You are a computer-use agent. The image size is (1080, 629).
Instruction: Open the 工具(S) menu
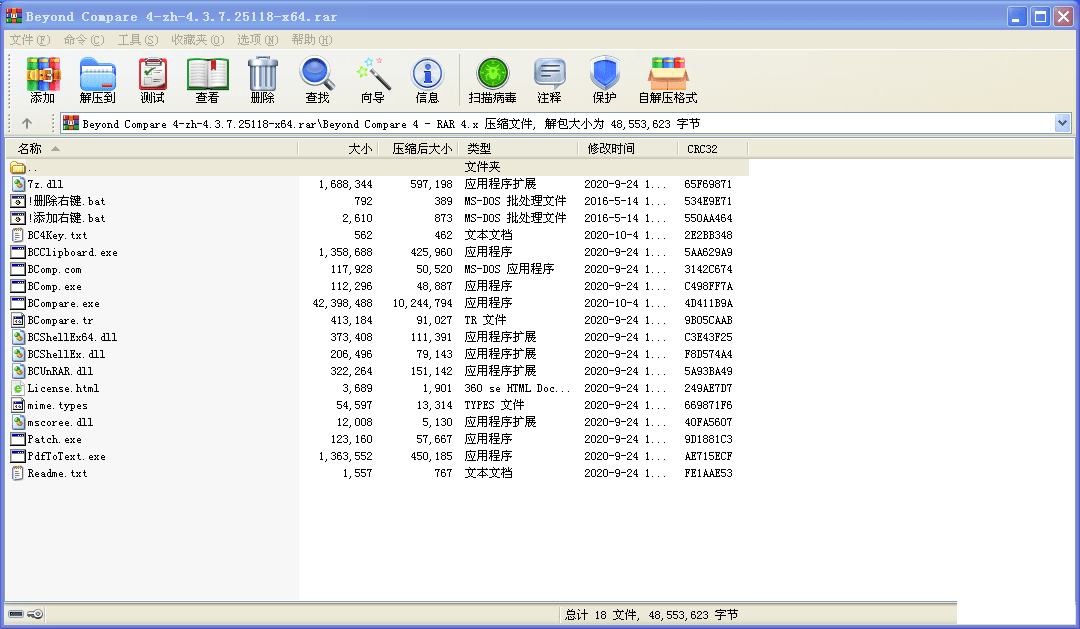(x=138, y=40)
